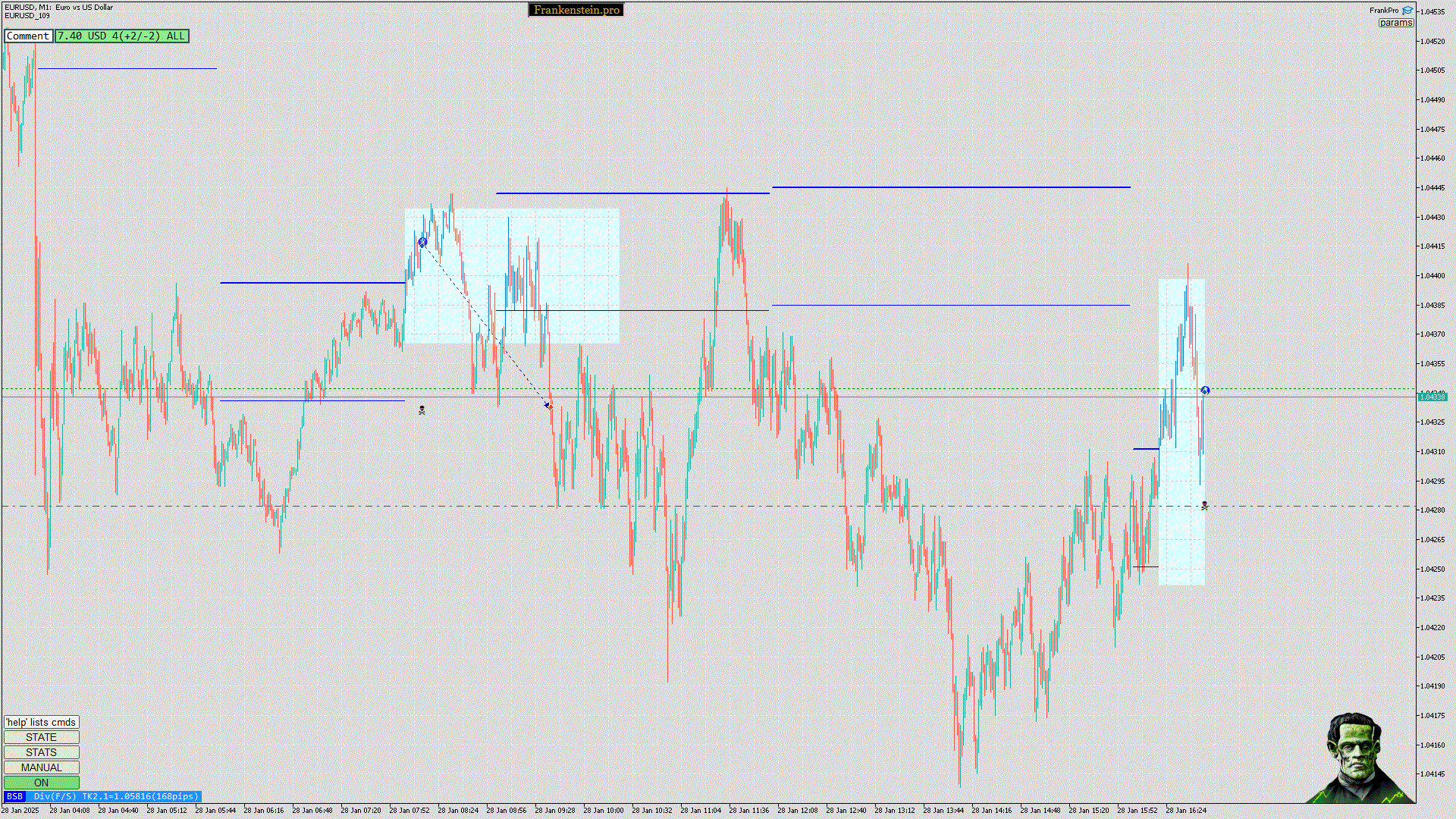Open the Frankenstein.pro banner link
Viewport: 1456px width, 819px height.
point(576,10)
